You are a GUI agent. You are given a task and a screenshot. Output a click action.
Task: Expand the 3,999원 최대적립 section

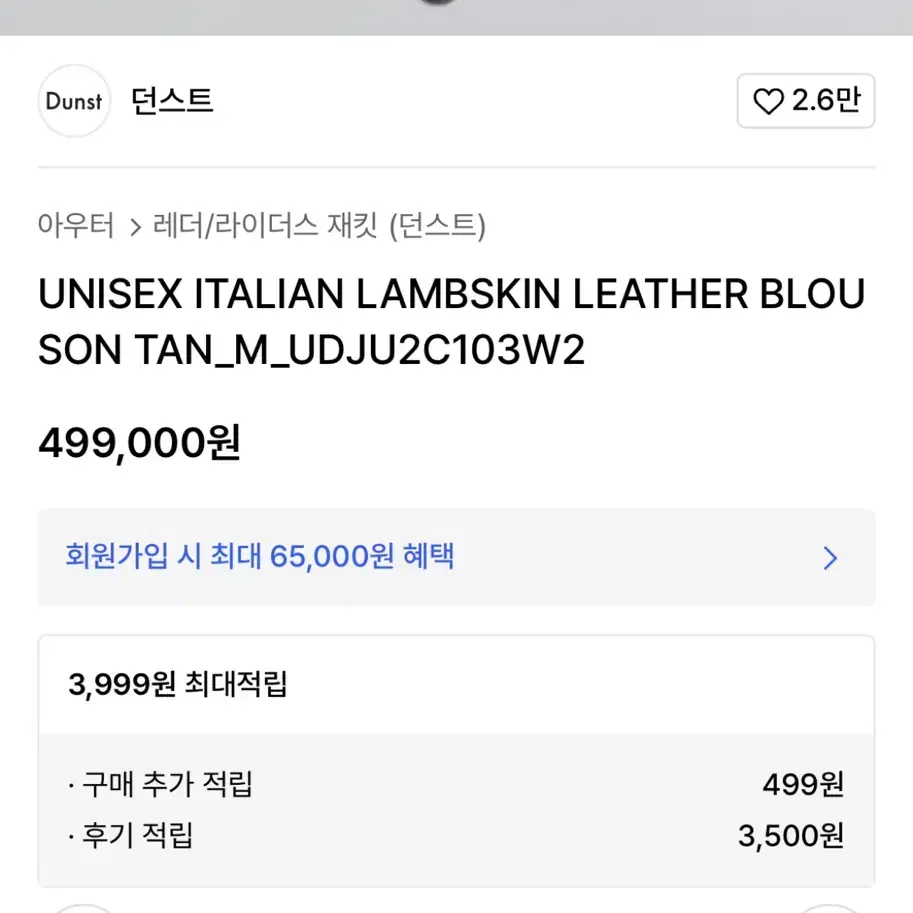[456, 684]
